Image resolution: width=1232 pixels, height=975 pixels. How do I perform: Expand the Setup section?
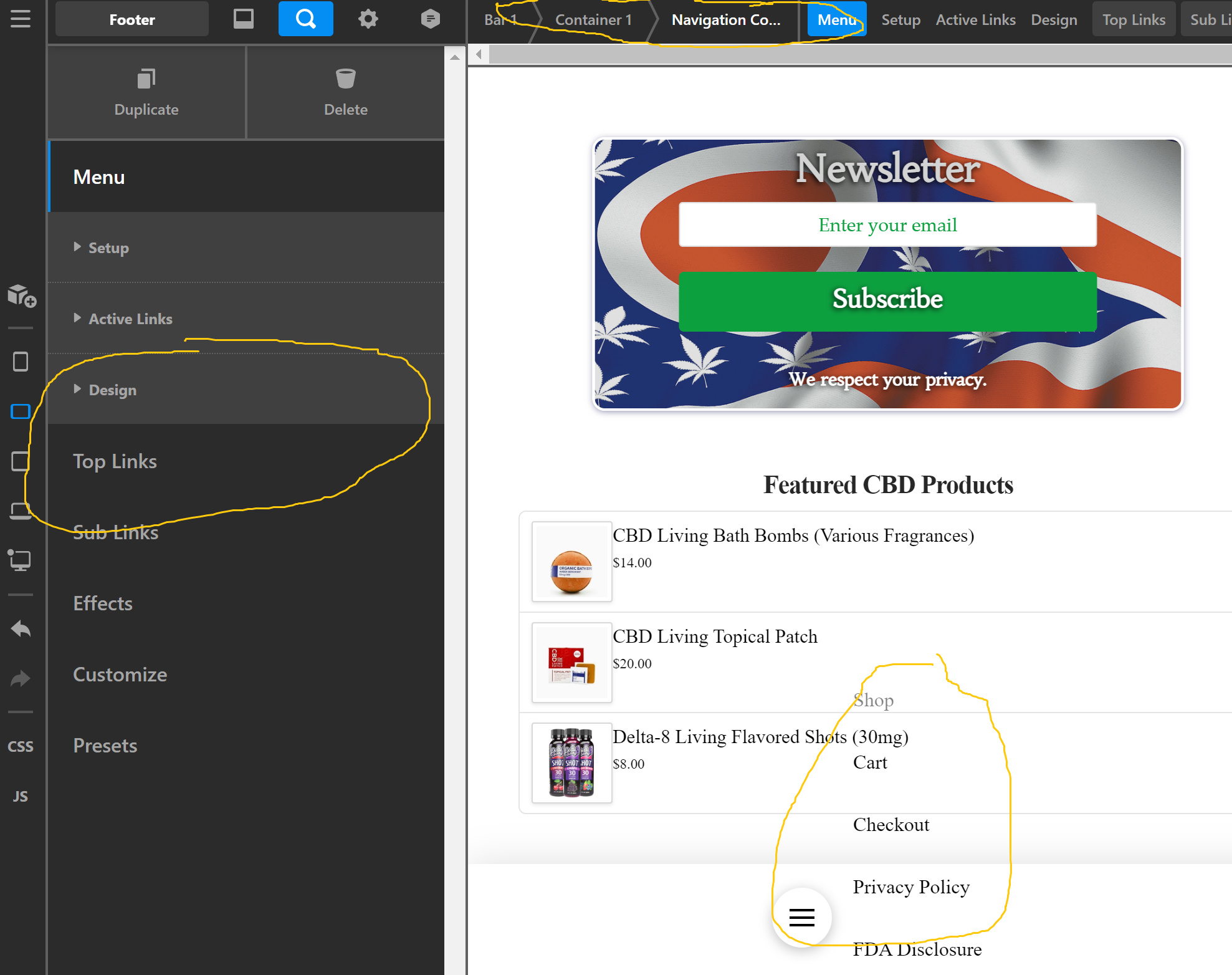pyautogui.click(x=108, y=247)
